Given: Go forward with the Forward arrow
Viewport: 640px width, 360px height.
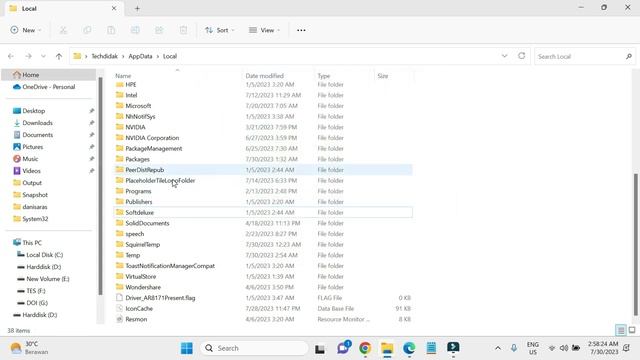Looking at the screenshot, I should pyautogui.click(x=28, y=56).
